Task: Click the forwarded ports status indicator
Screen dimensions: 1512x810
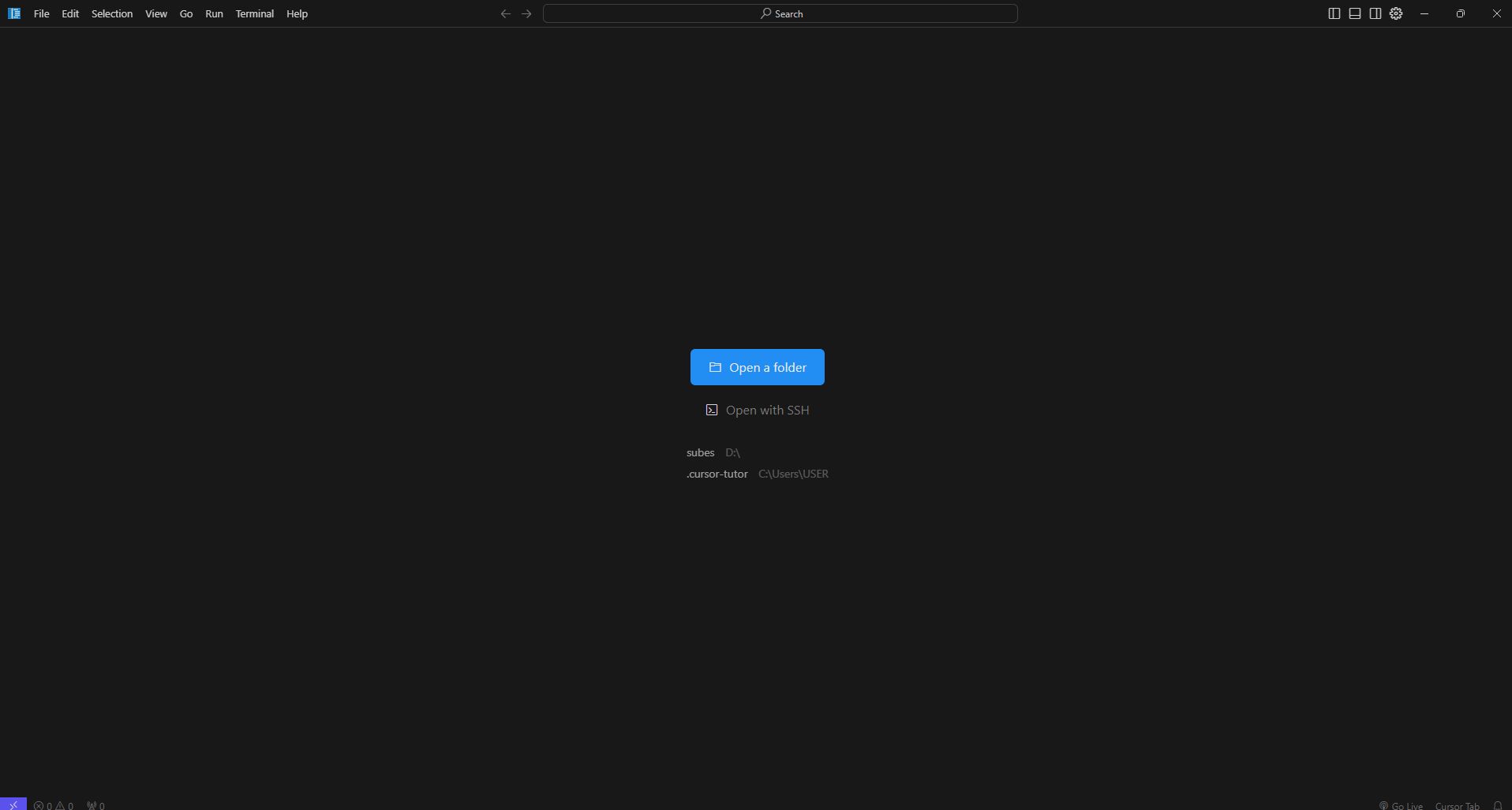Action: [95, 805]
